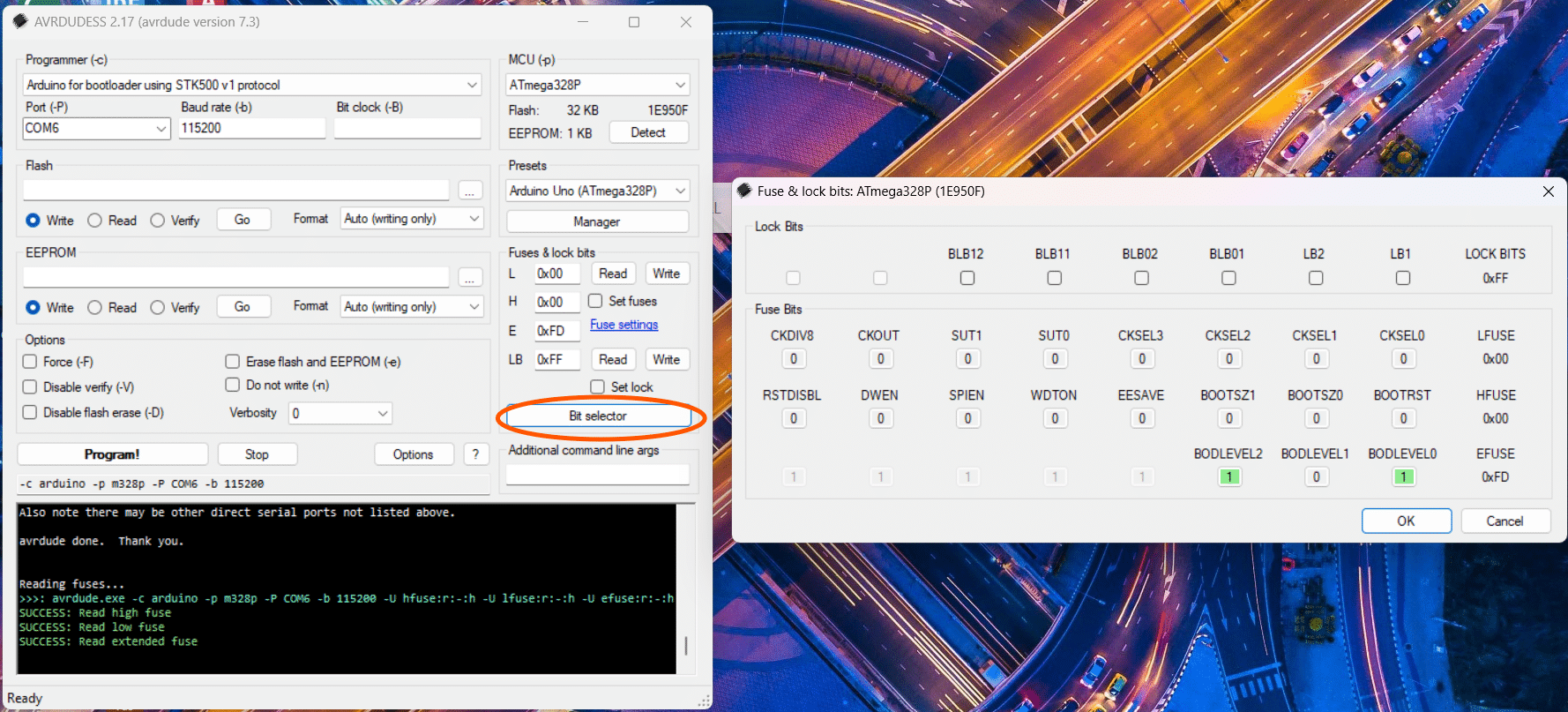Viewport: 1568px width, 712px height.
Task: Click the EEPROM file browse button
Action: point(470,278)
